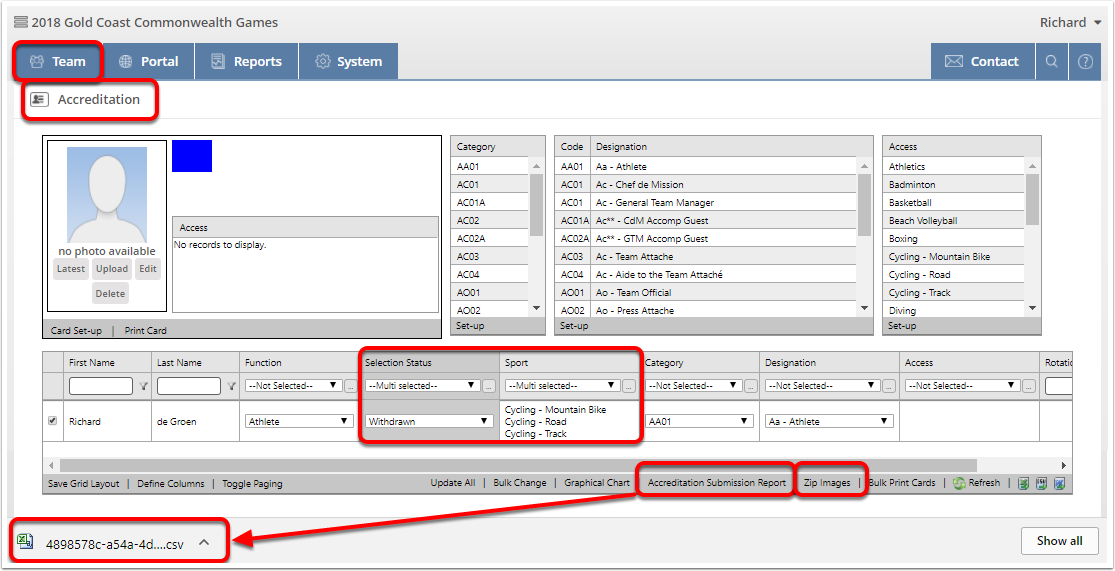Switch to the Team tab
This screenshot has width=1115, height=571.
click(58, 62)
